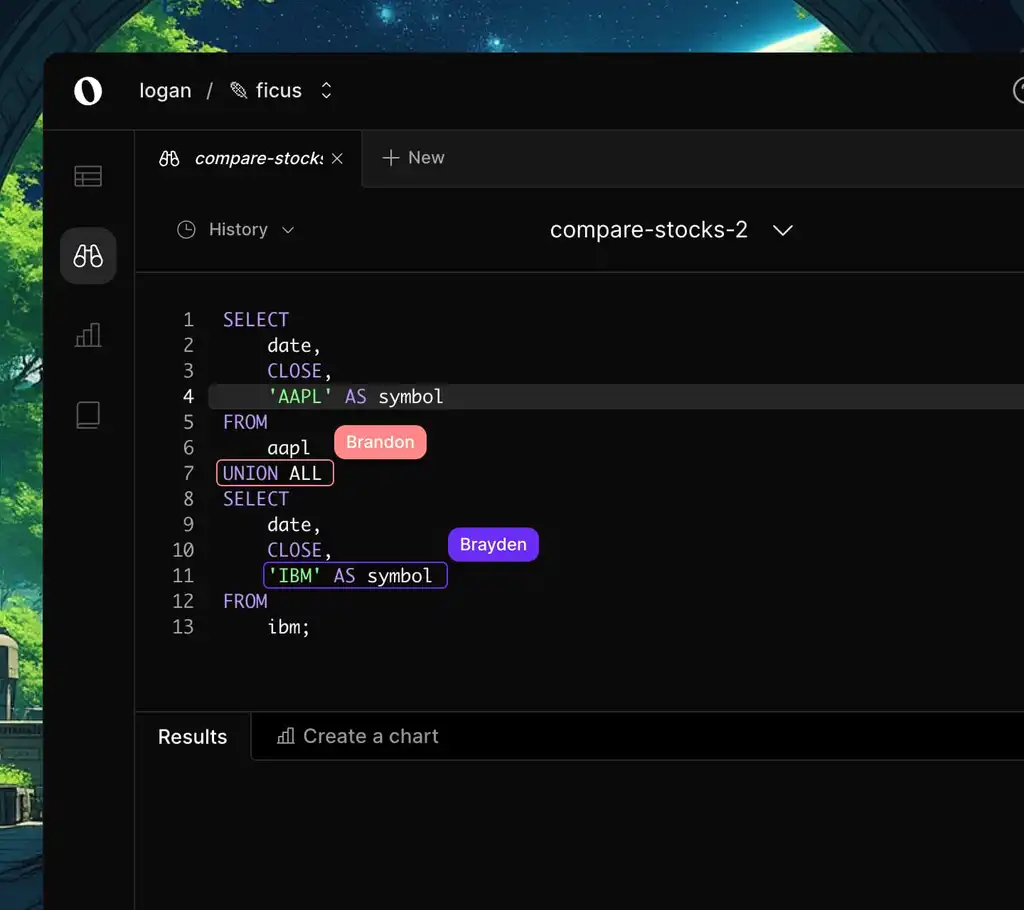Viewport: 1024px width, 910px height.
Task: Open help via the question mark icon
Action: click(1018, 91)
